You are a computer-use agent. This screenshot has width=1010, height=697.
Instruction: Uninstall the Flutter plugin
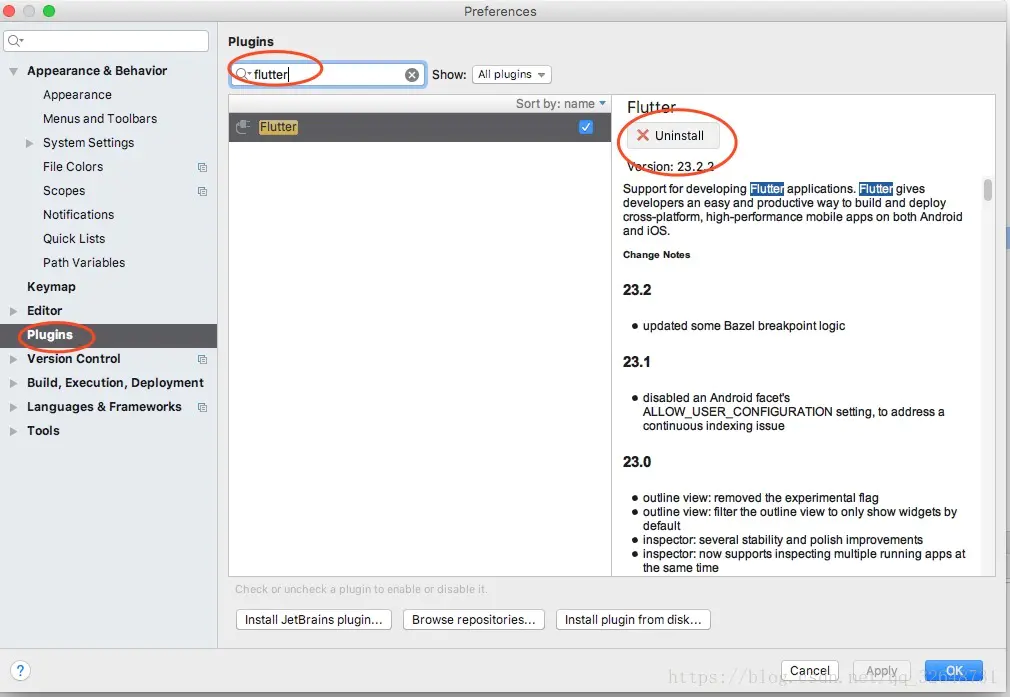tap(672, 135)
